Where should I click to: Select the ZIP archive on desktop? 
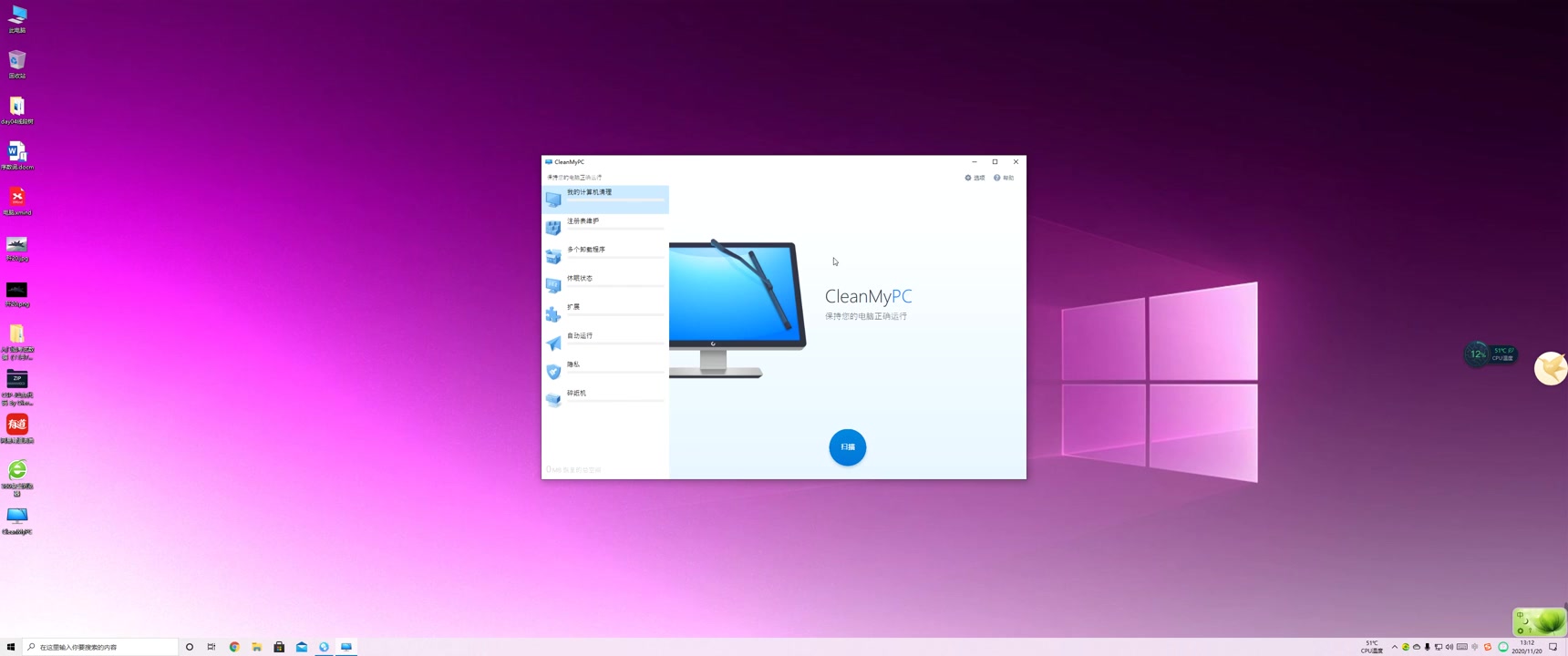(17, 387)
